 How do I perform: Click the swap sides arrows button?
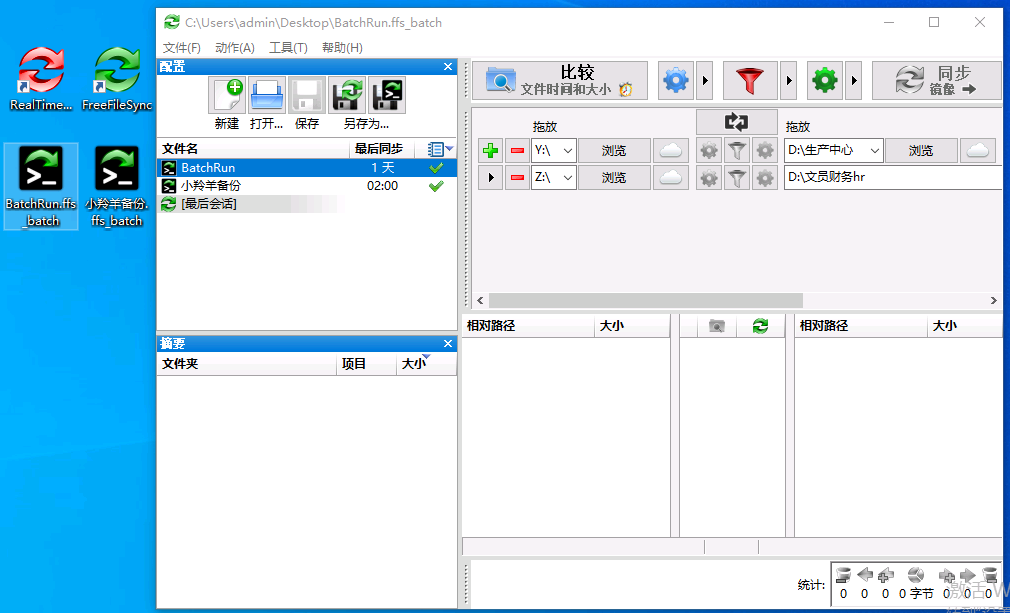pos(737,122)
